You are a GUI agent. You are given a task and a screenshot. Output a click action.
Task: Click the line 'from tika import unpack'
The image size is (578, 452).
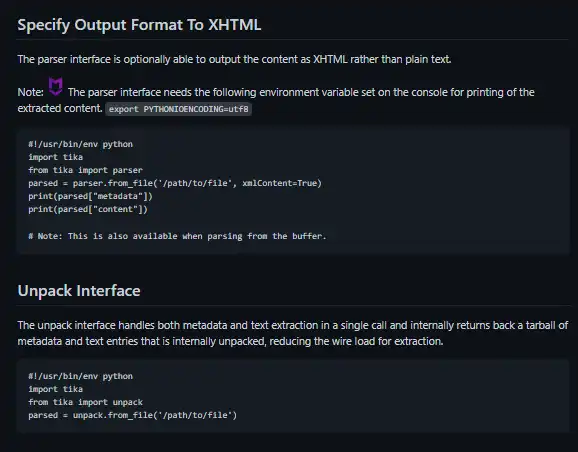point(85,402)
